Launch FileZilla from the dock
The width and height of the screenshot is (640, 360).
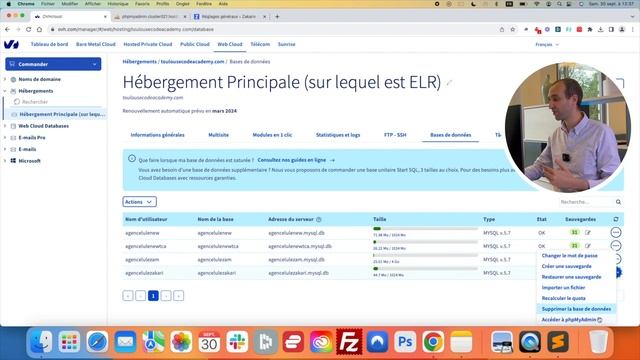[349, 342]
